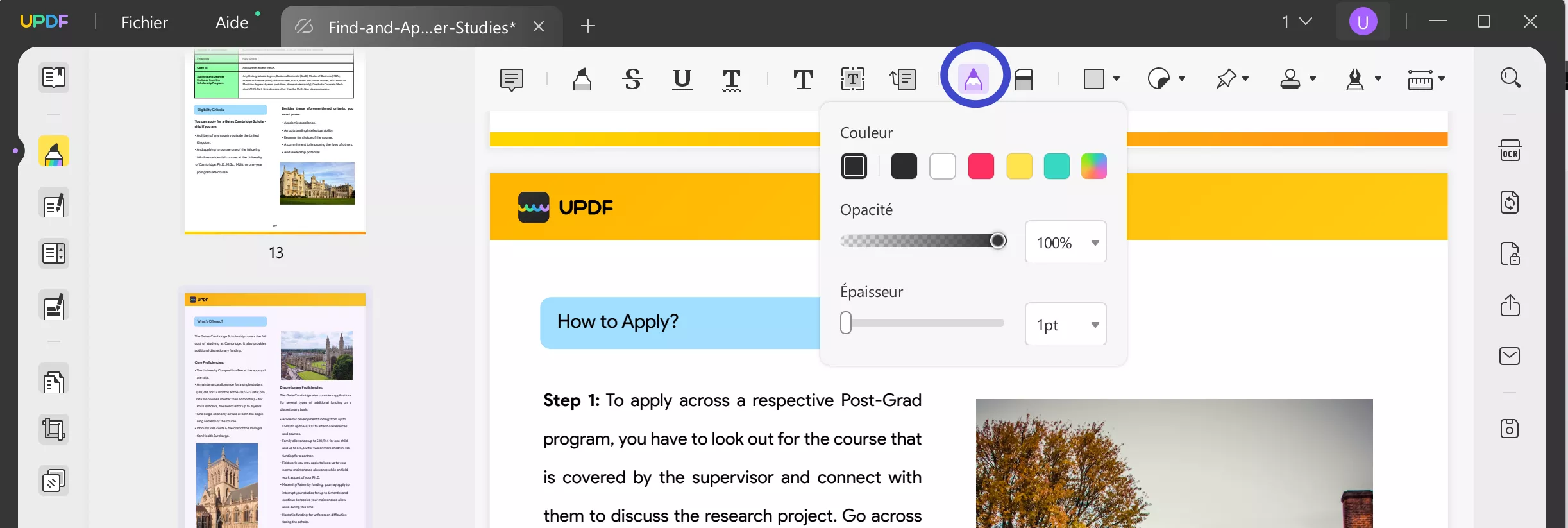Click the How to Apply? heading
Viewport: 1568px width, 528px height.
618,321
